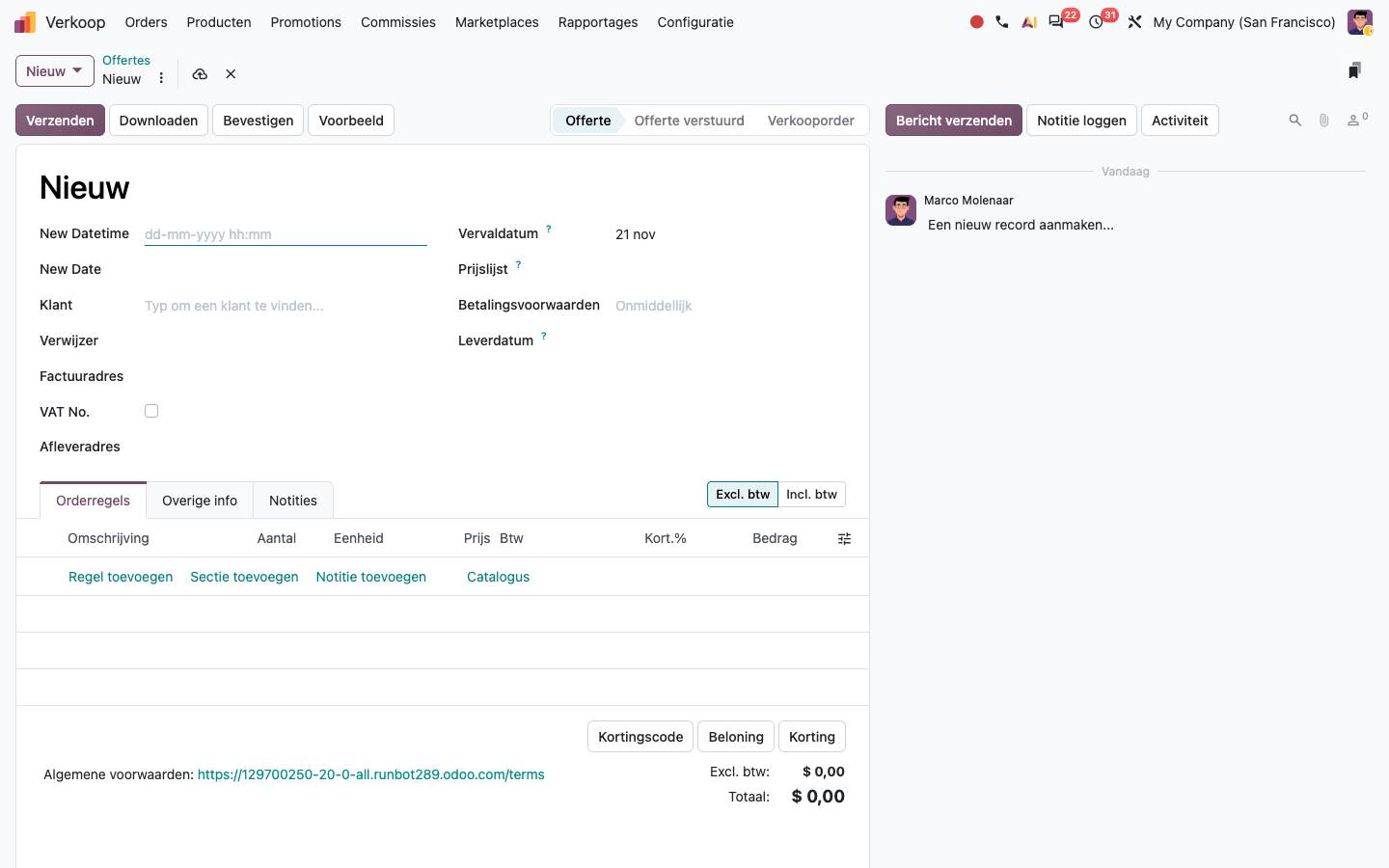Viewport: 1389px width, 868px height.
Task: Open the Catalogus link
Action: (x=498, y=577)
